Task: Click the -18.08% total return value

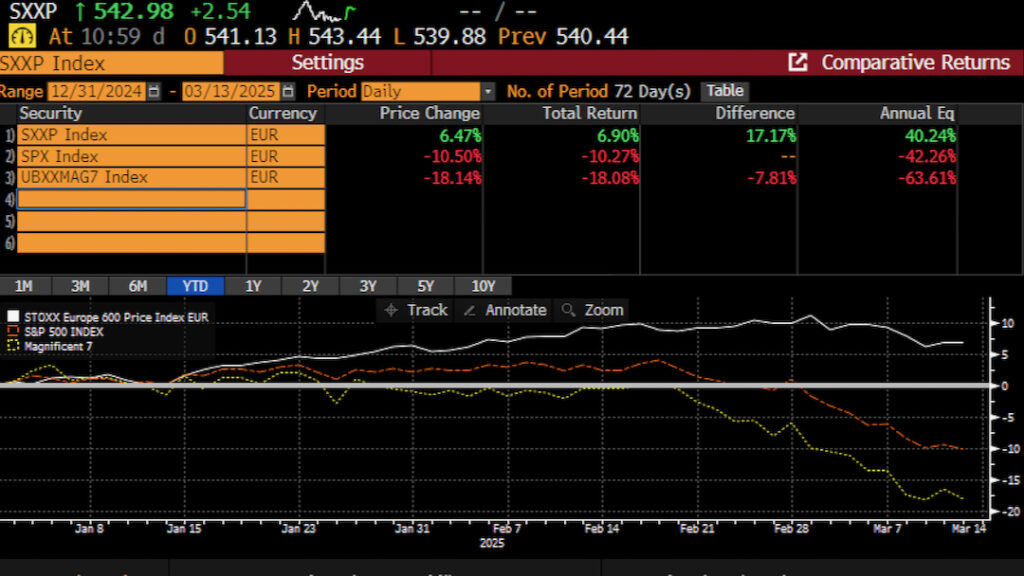Action: (610, 178)
